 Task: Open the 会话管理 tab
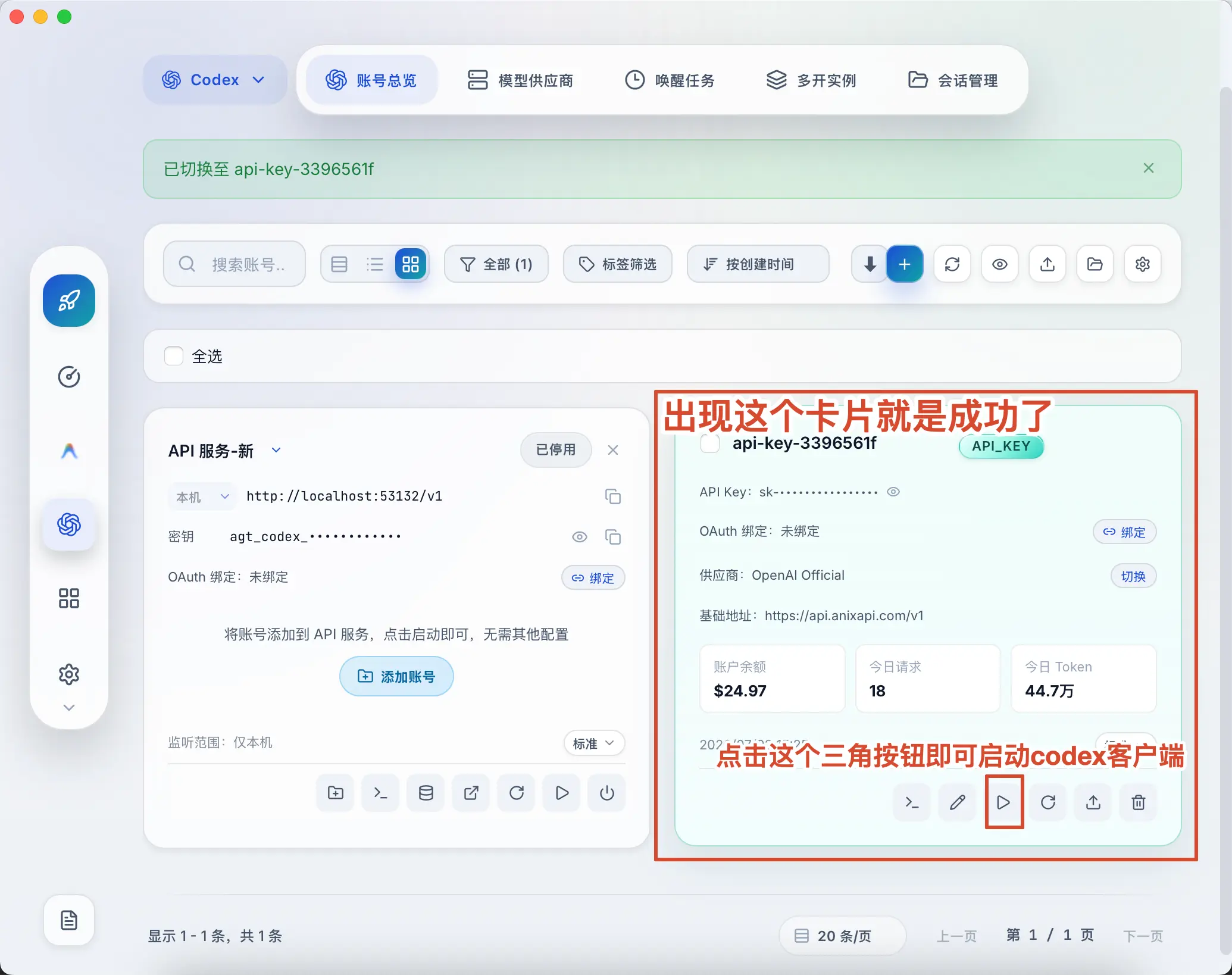point(953,80)
